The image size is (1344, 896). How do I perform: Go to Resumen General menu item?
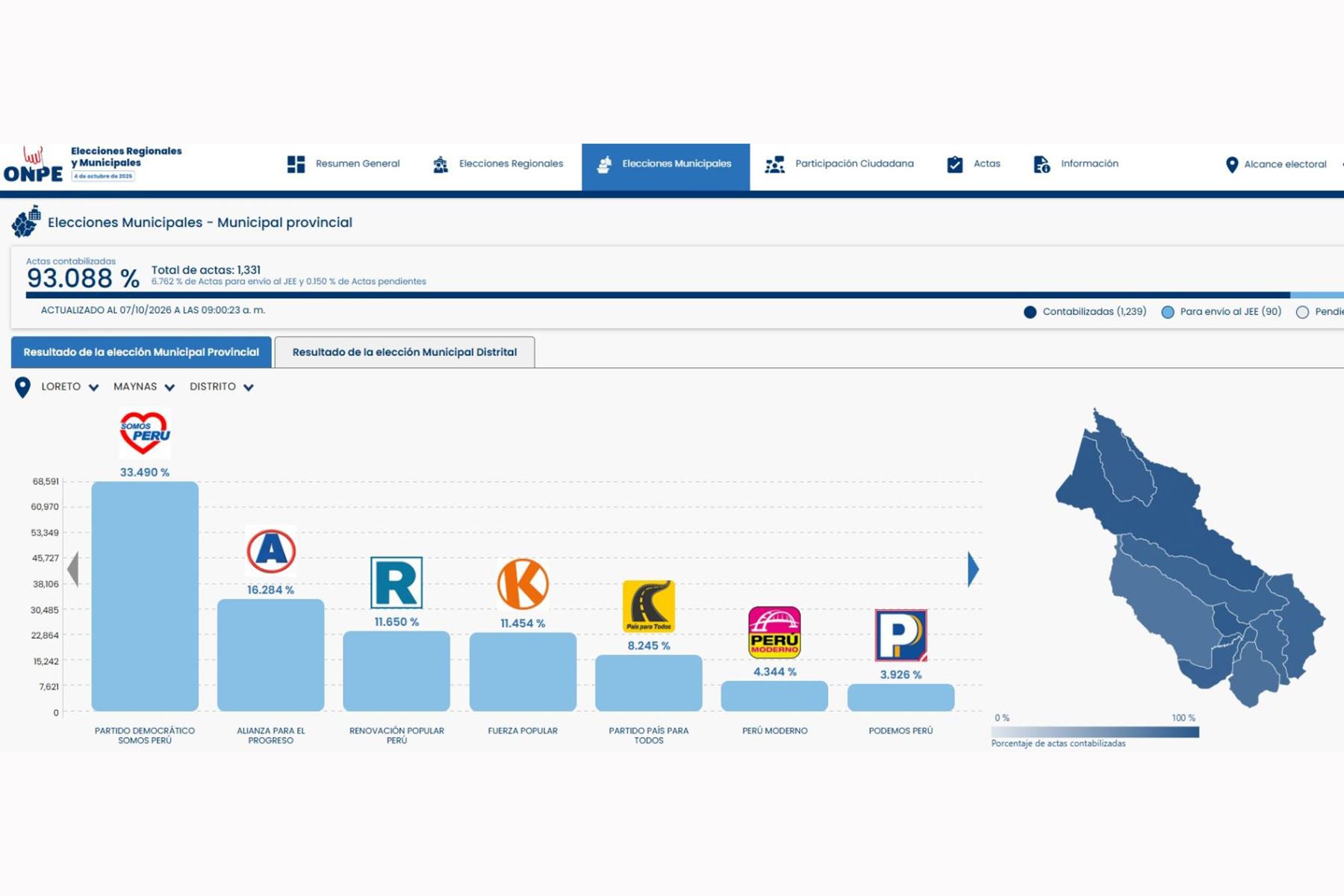(358, 164)
